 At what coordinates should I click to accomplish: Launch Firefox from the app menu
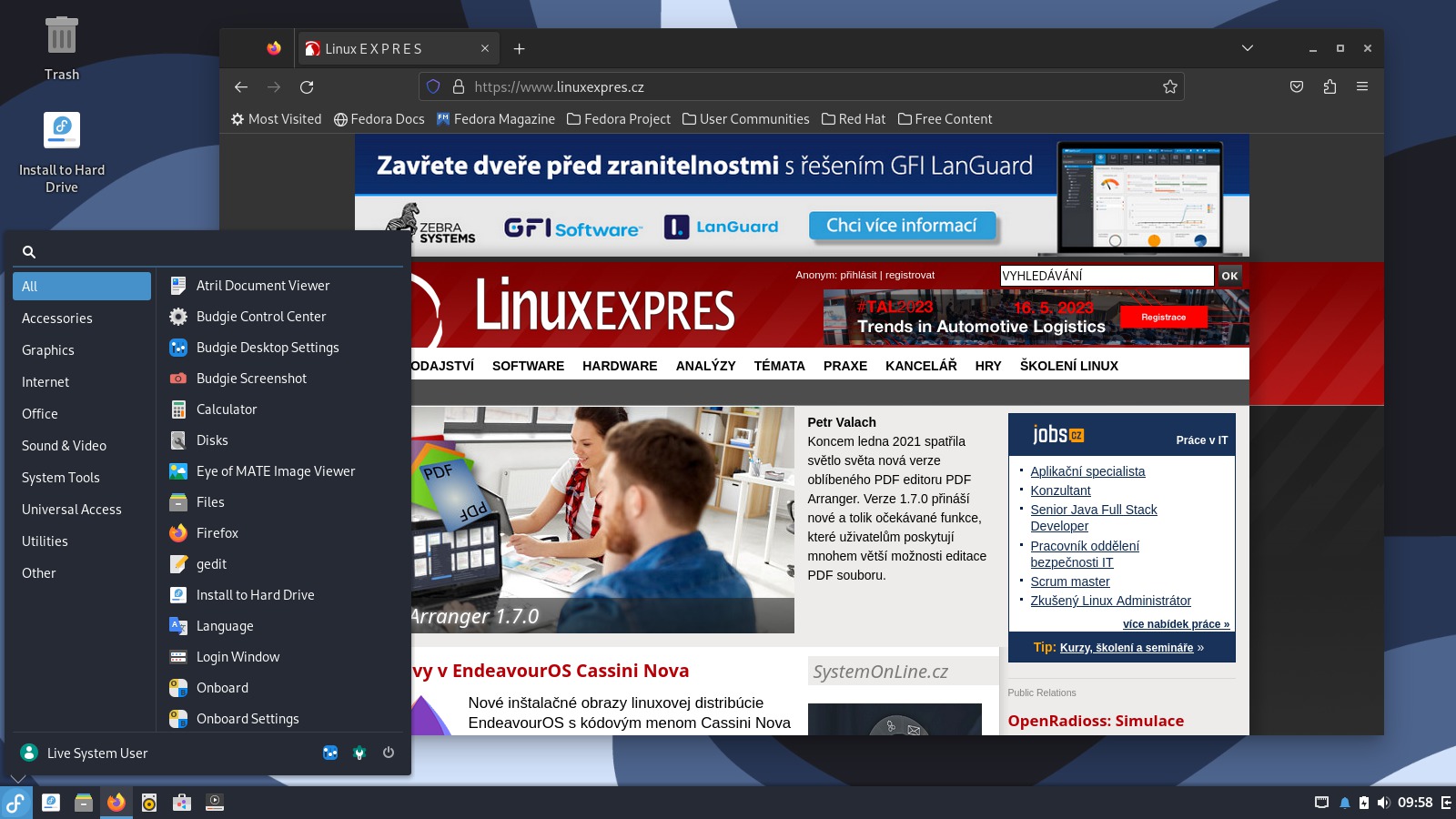[x=280, y=533]
